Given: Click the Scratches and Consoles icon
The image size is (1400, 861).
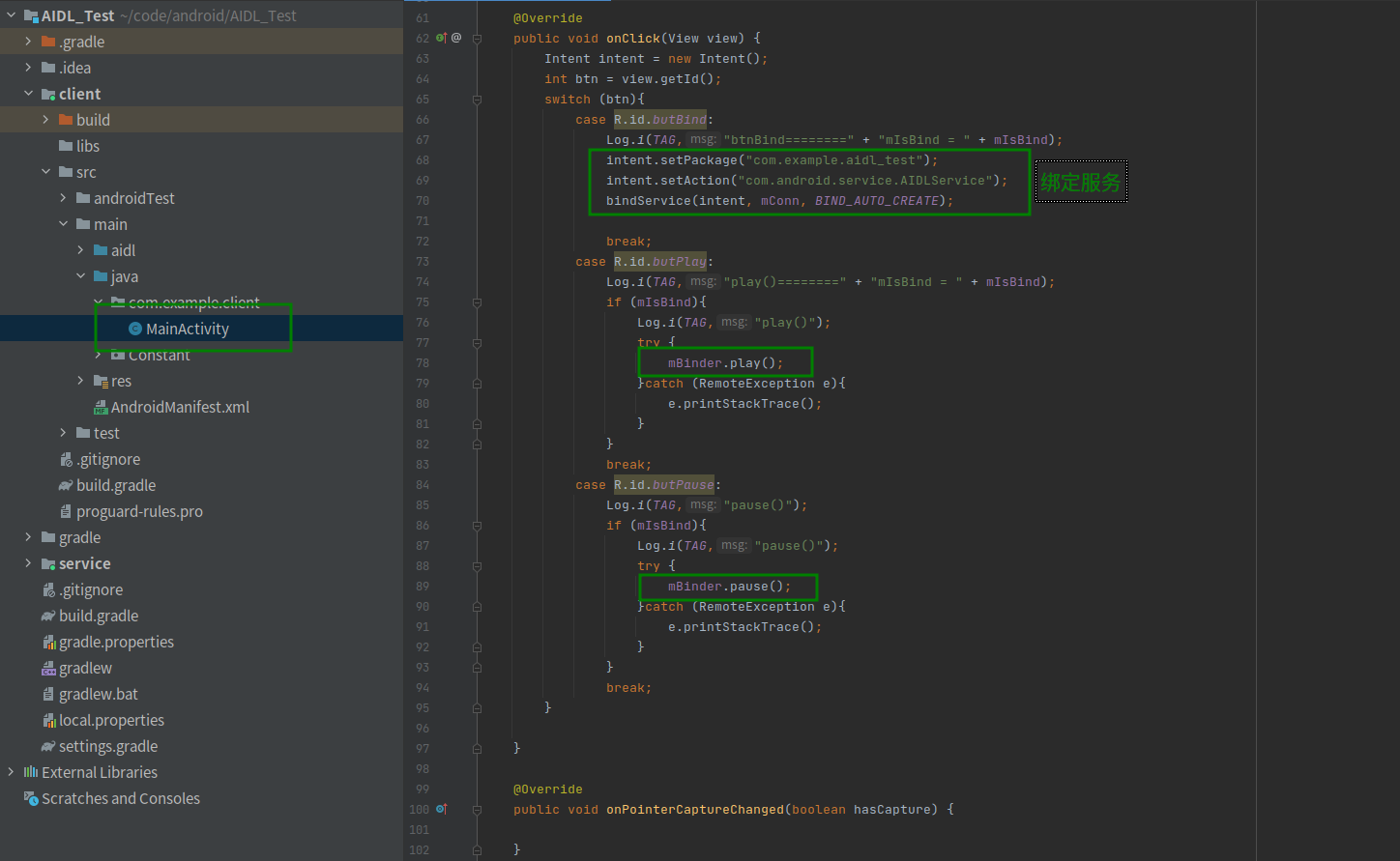Looking at the screenshot, I should (x=31, y=798).
